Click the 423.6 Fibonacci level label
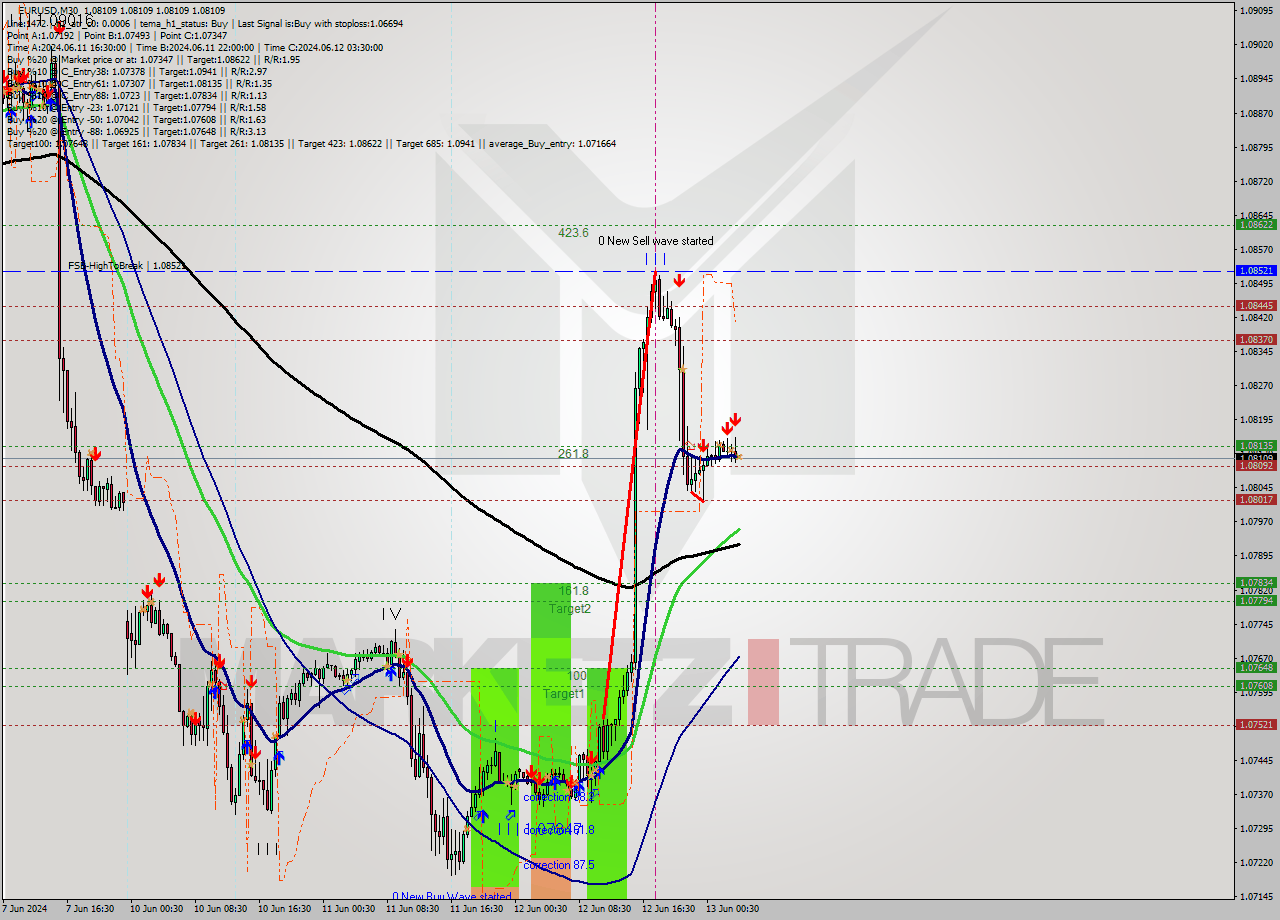The height and width of the screenshot is (920, 1280). click(x=573, y=232)
